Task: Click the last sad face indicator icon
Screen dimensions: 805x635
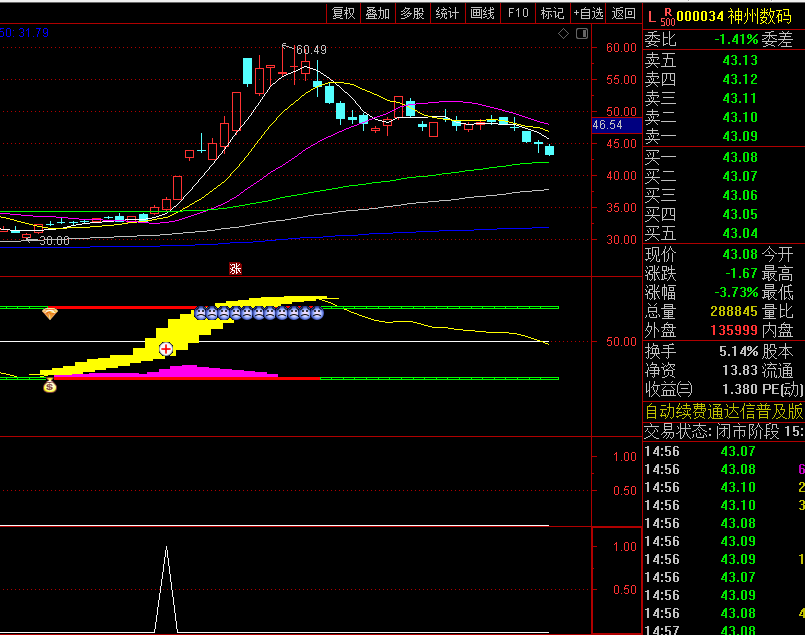Action: 317,313
